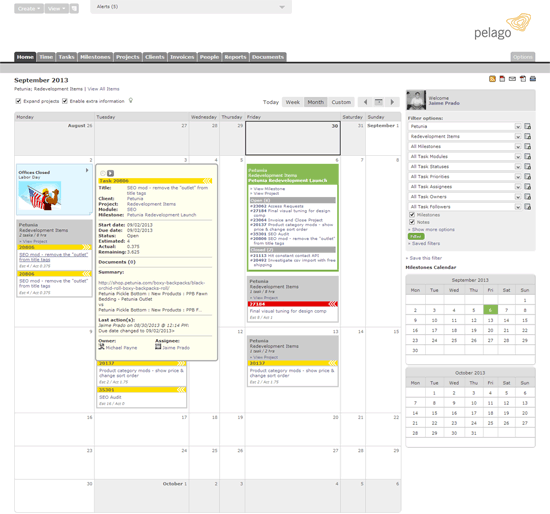Go to next month with right arrow

click(392, 102)
